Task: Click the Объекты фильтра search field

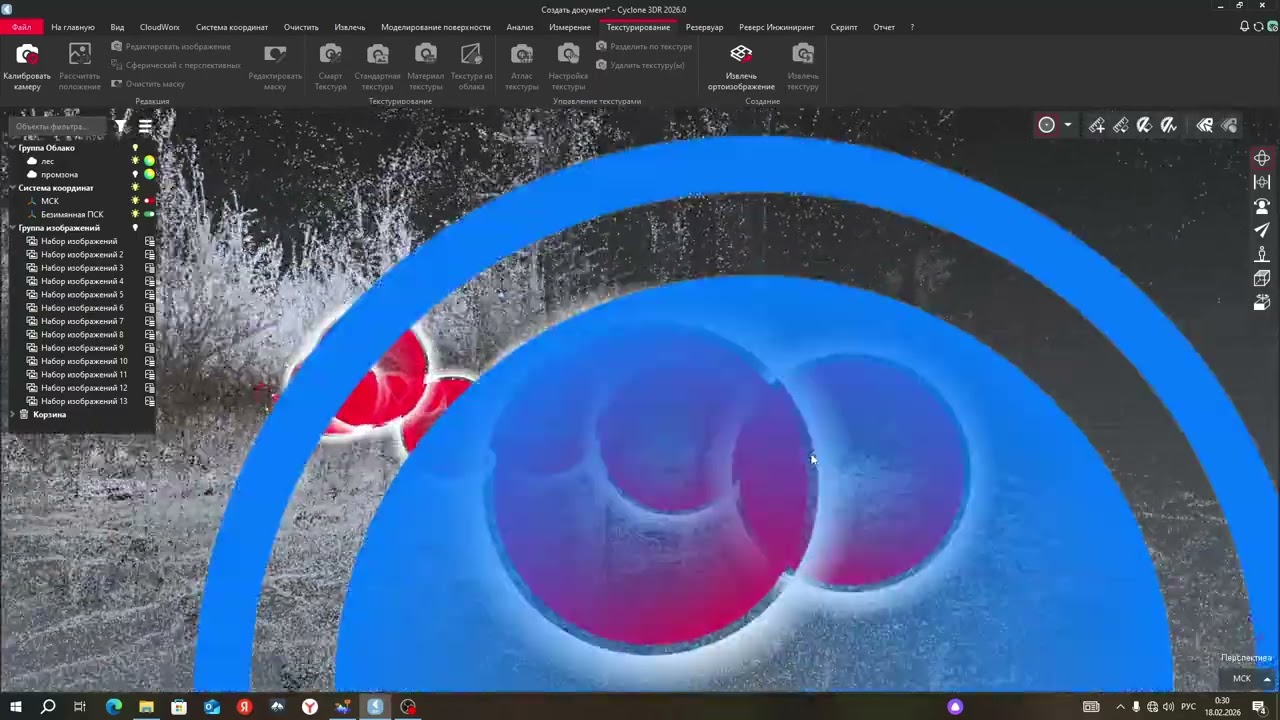Action: tap(59, 126)
